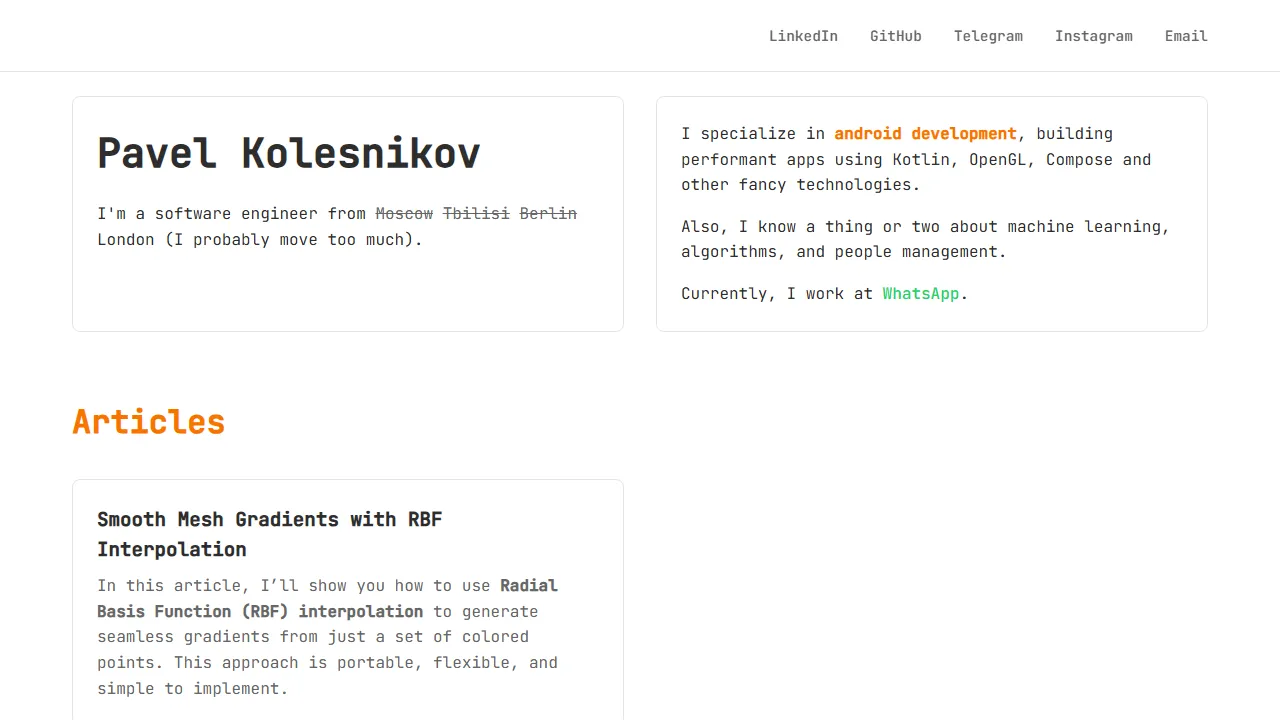Open the WhatsApp link in the bio
Screen dimensions: 1280x720
pyautogui.click(x=920, y=293)
